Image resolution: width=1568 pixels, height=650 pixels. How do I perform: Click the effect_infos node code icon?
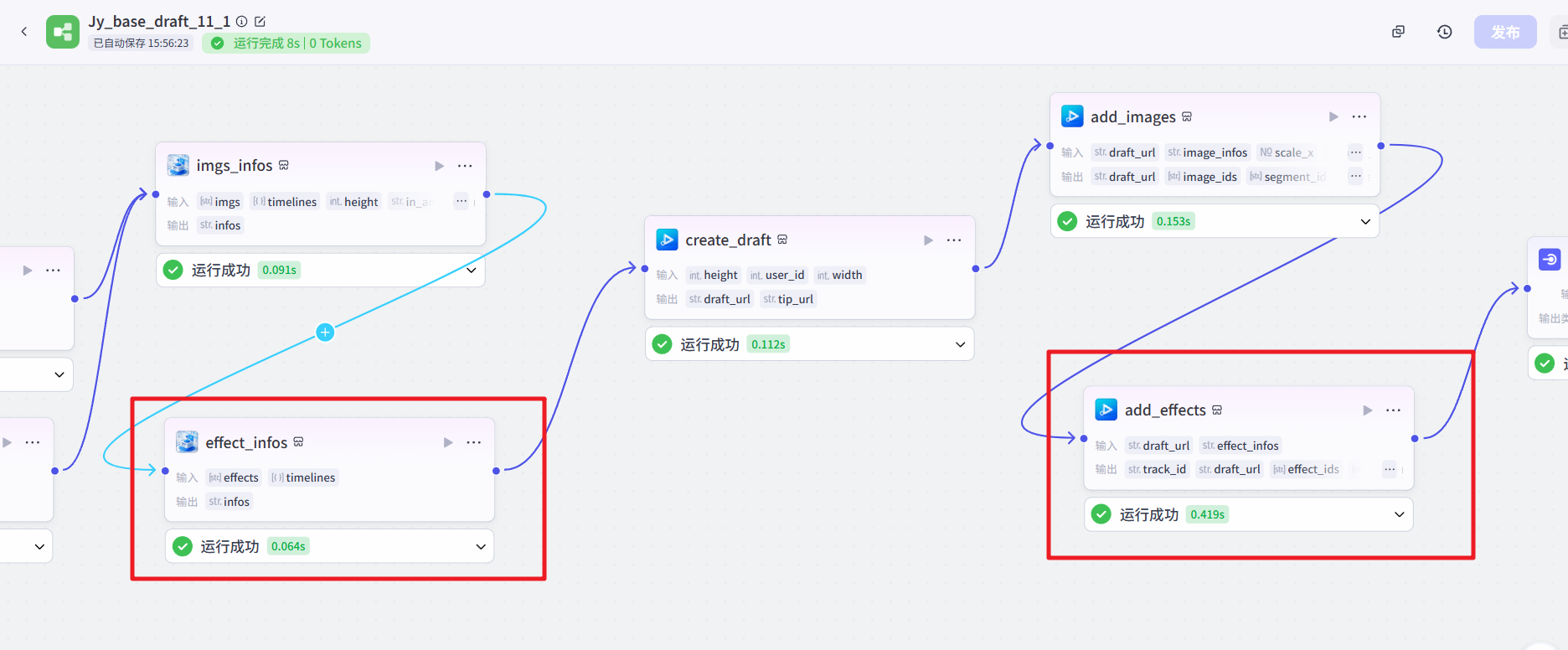[187, 442]
